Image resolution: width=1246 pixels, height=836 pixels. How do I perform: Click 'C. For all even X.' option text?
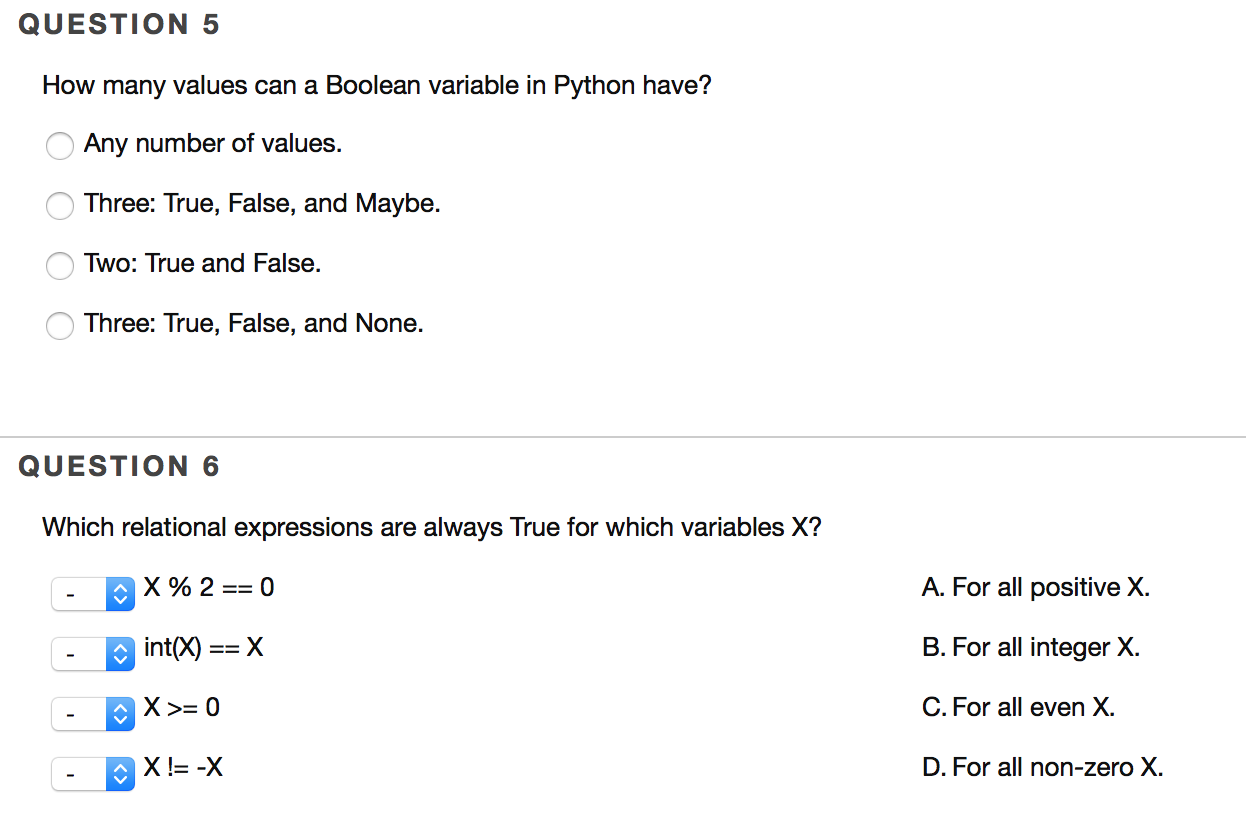tap(1018, 708)
